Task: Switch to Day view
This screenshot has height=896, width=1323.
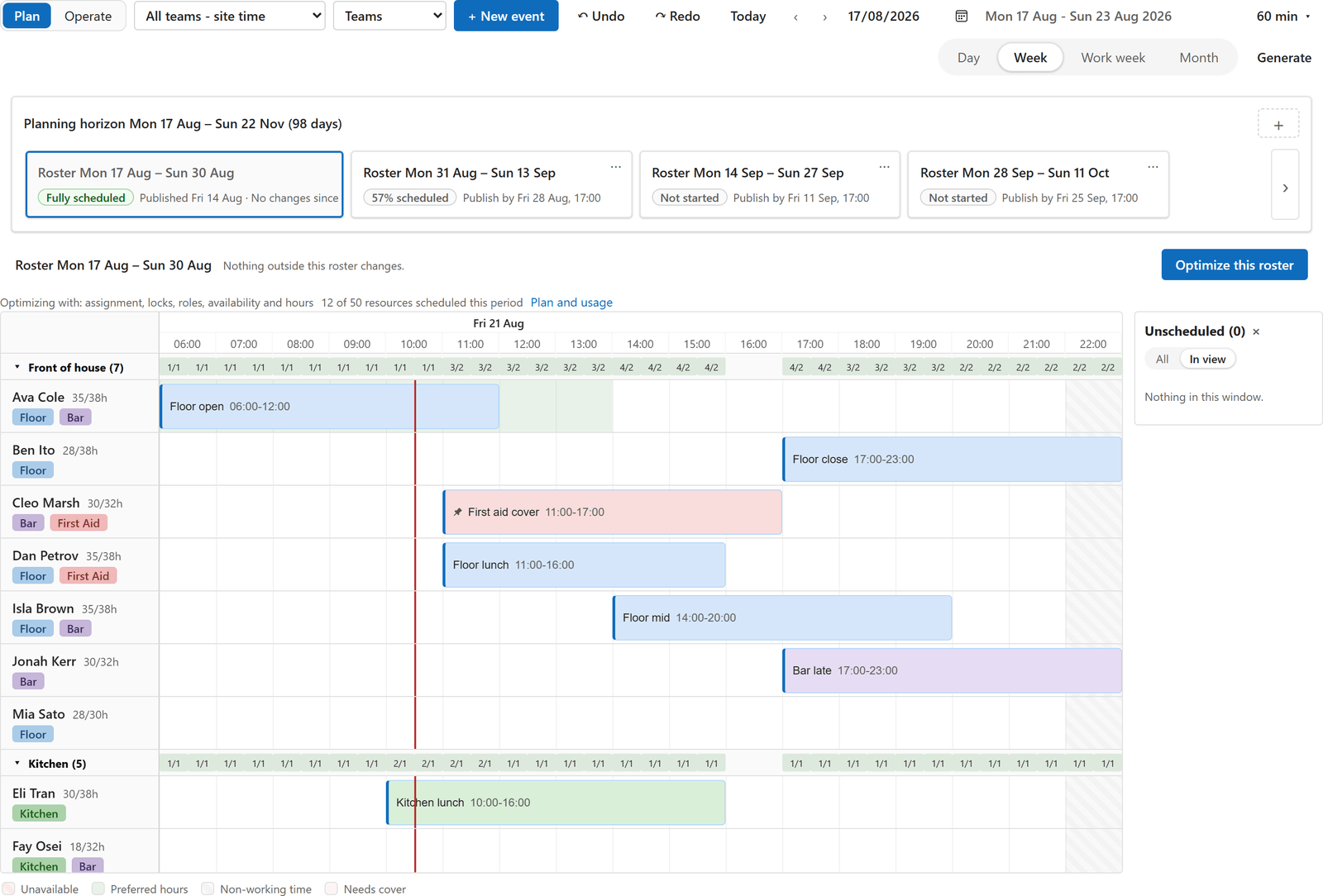Action: pos(968,58)
